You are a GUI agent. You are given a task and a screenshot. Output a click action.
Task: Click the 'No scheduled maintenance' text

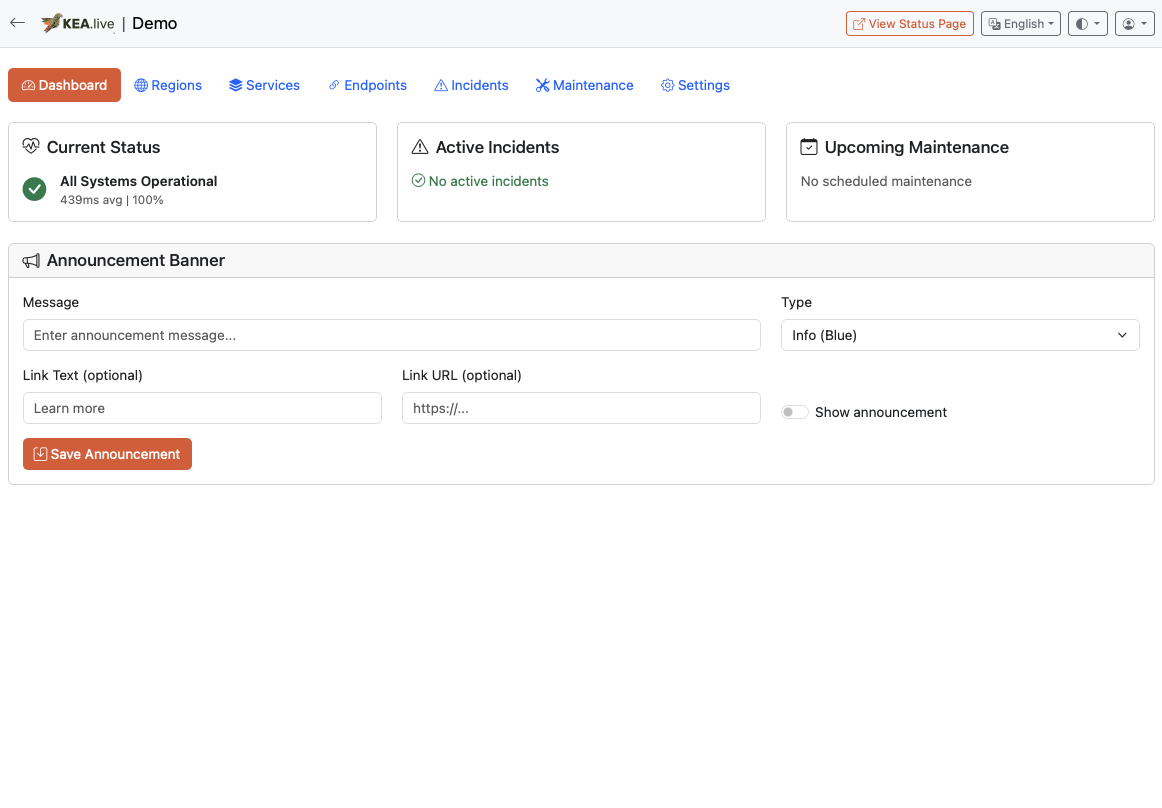click(x=886, y=181)
